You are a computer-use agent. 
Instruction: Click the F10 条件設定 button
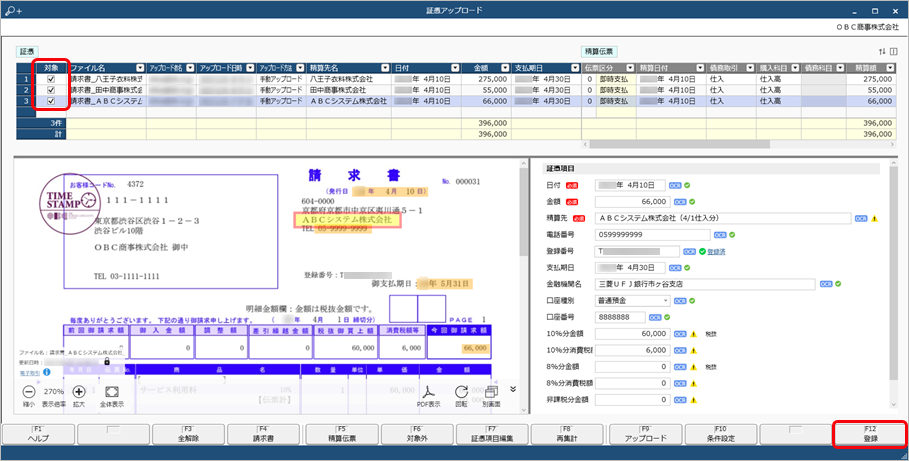[721, 434]
